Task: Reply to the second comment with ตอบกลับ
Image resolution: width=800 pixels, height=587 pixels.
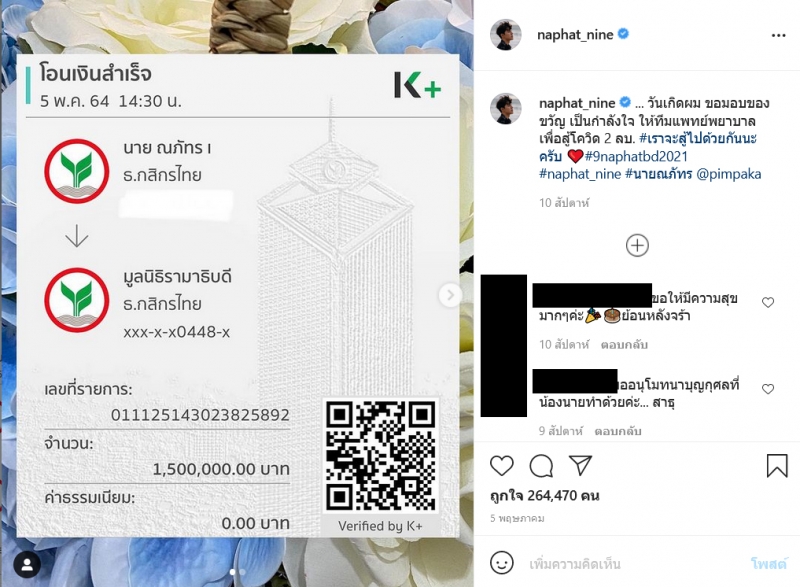Action: pos(618,431)
